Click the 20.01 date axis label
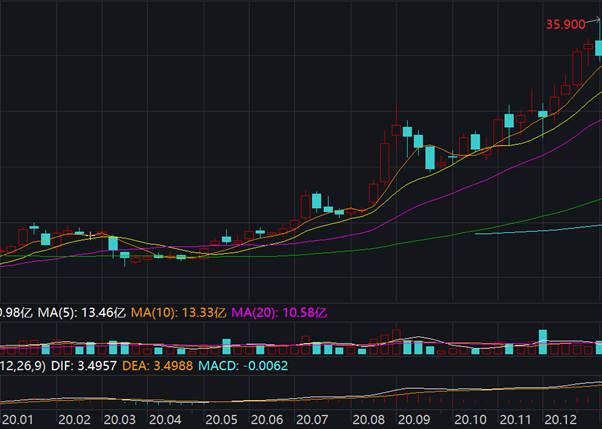Screen dimensions: 602x429 (x=16, y=419)
